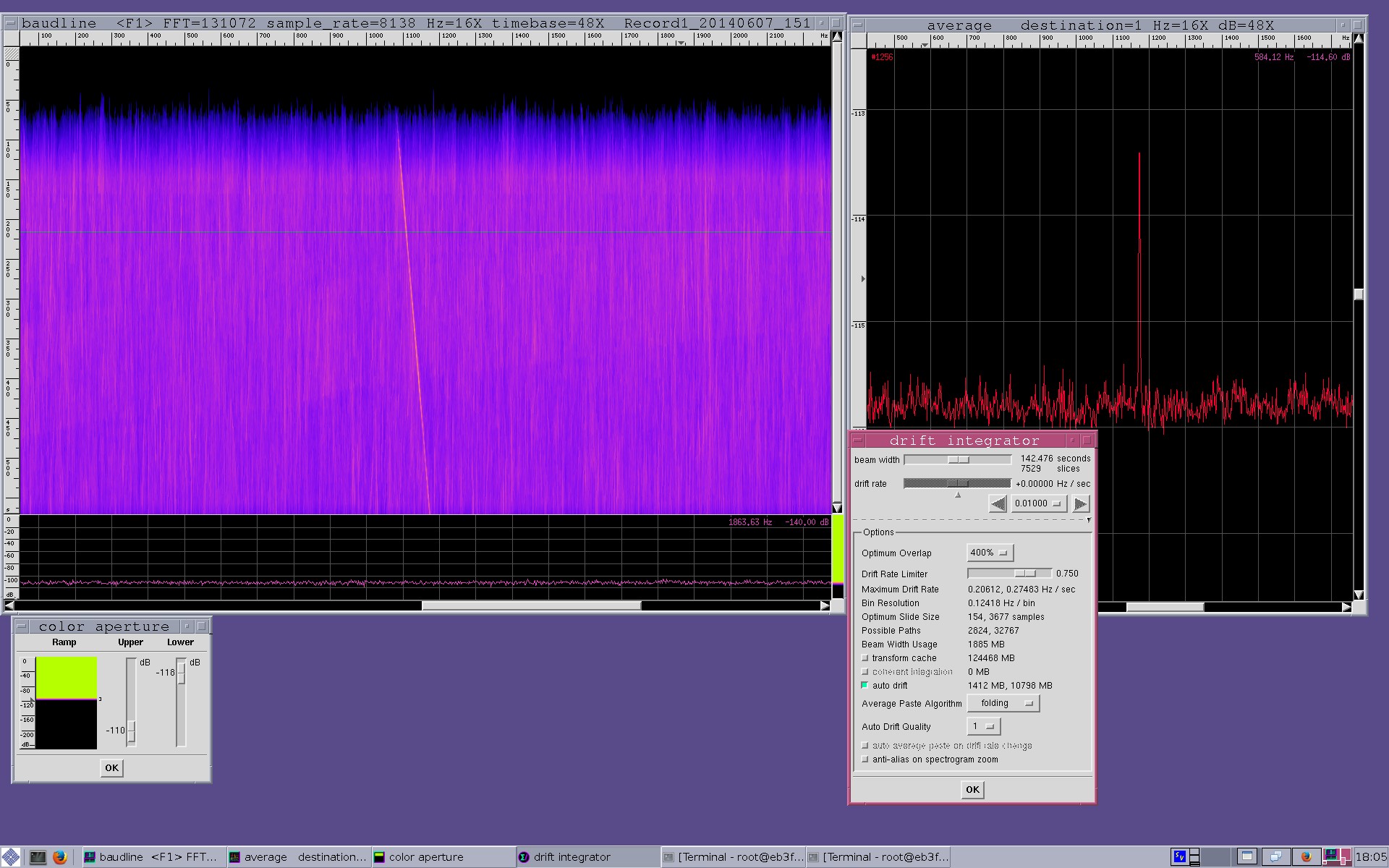Click the workspace pager icon near clock
This screenshot has width=1389, height=868.
1336,857
